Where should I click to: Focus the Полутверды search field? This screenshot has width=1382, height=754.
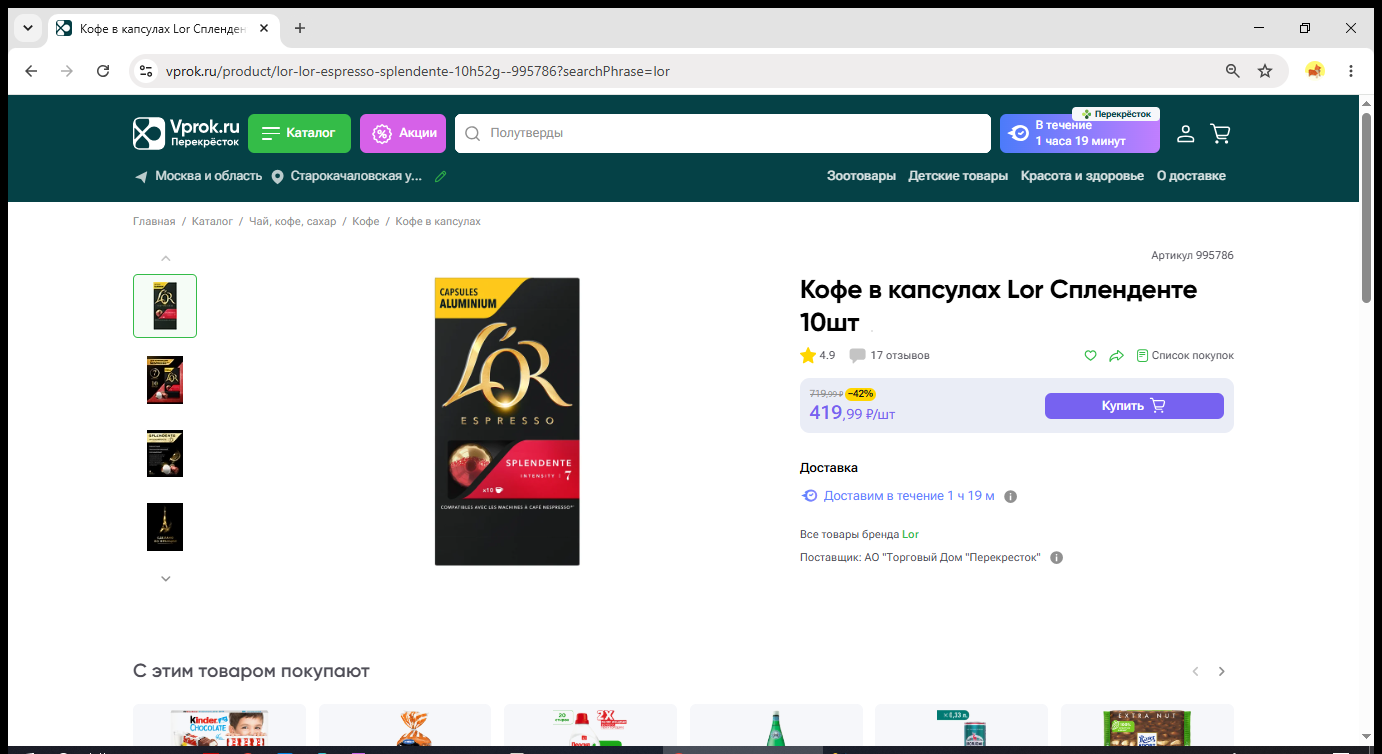coord(722,133)
